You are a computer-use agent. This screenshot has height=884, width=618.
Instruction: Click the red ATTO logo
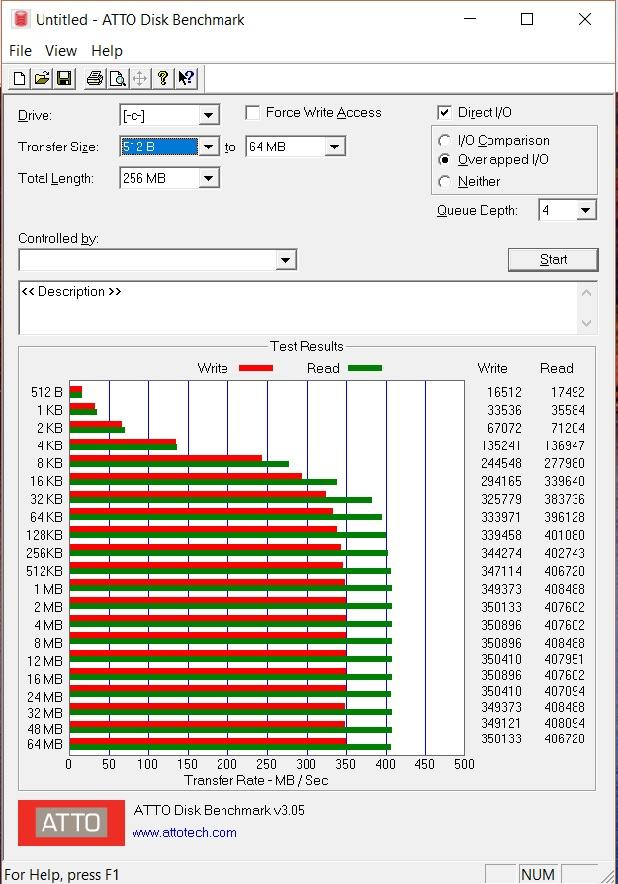tap(71, 823)
